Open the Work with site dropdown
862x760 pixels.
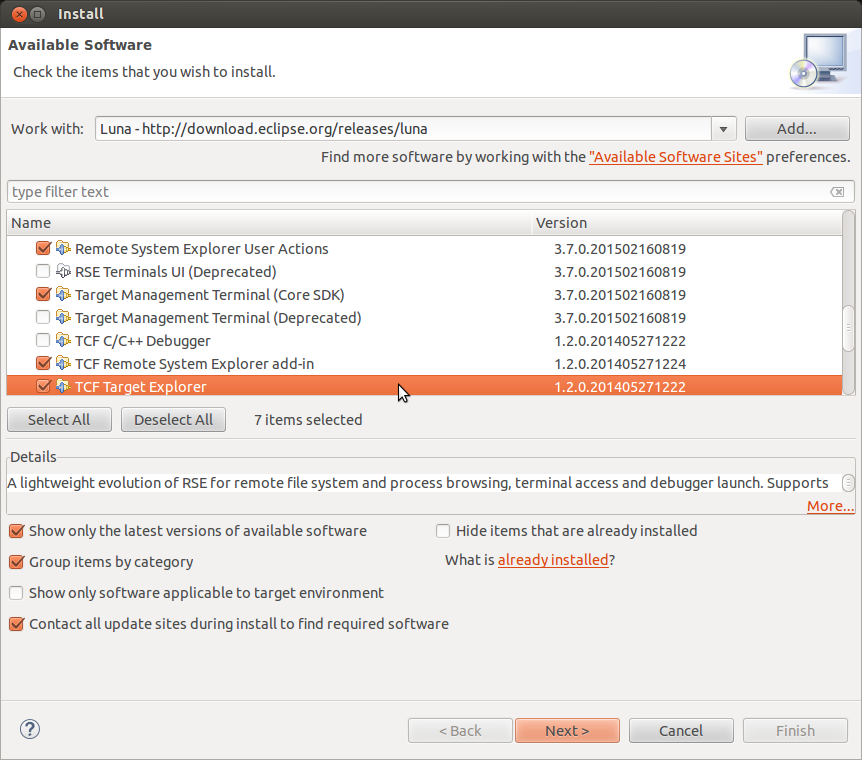[x=723, y=128]
